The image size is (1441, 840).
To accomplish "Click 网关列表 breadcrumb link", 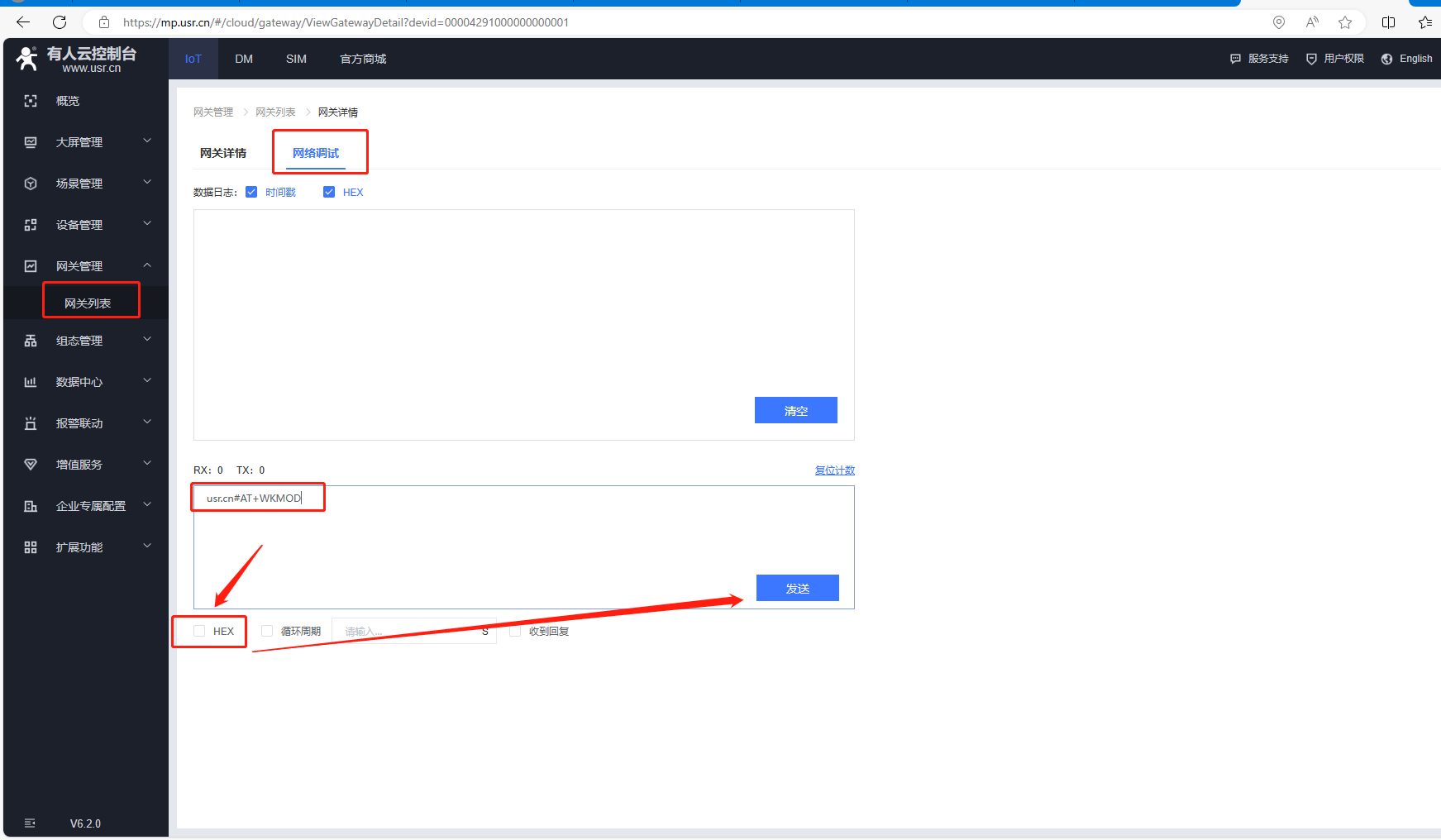I will pyautogui.click(x=275, y=112).
